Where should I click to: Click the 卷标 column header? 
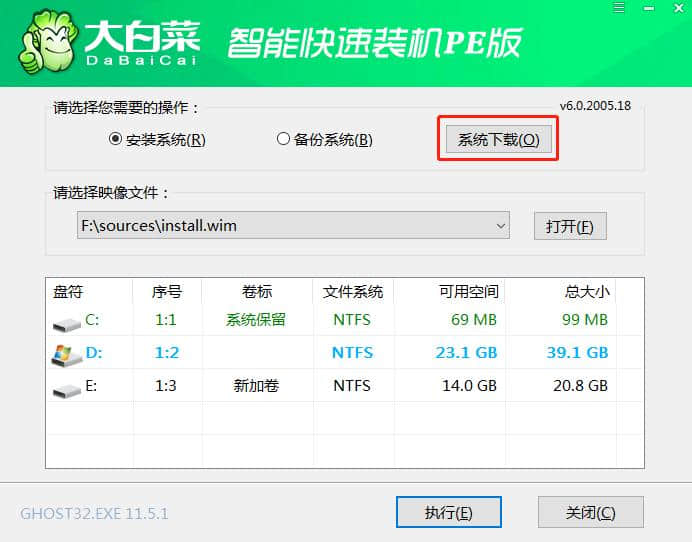click(x=257, y=292)
